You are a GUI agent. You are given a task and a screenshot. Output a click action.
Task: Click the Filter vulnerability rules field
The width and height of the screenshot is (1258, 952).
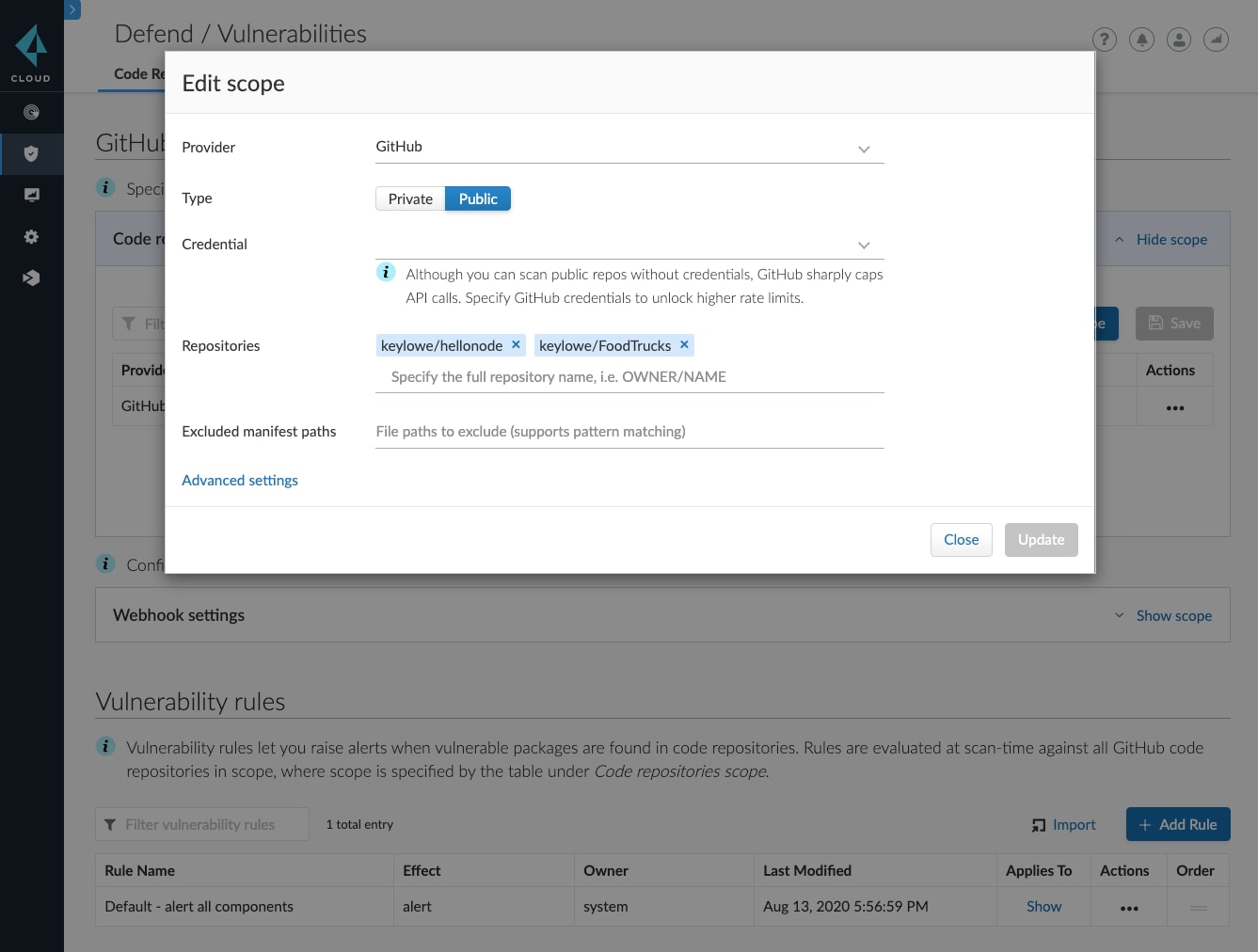(202, 825)
